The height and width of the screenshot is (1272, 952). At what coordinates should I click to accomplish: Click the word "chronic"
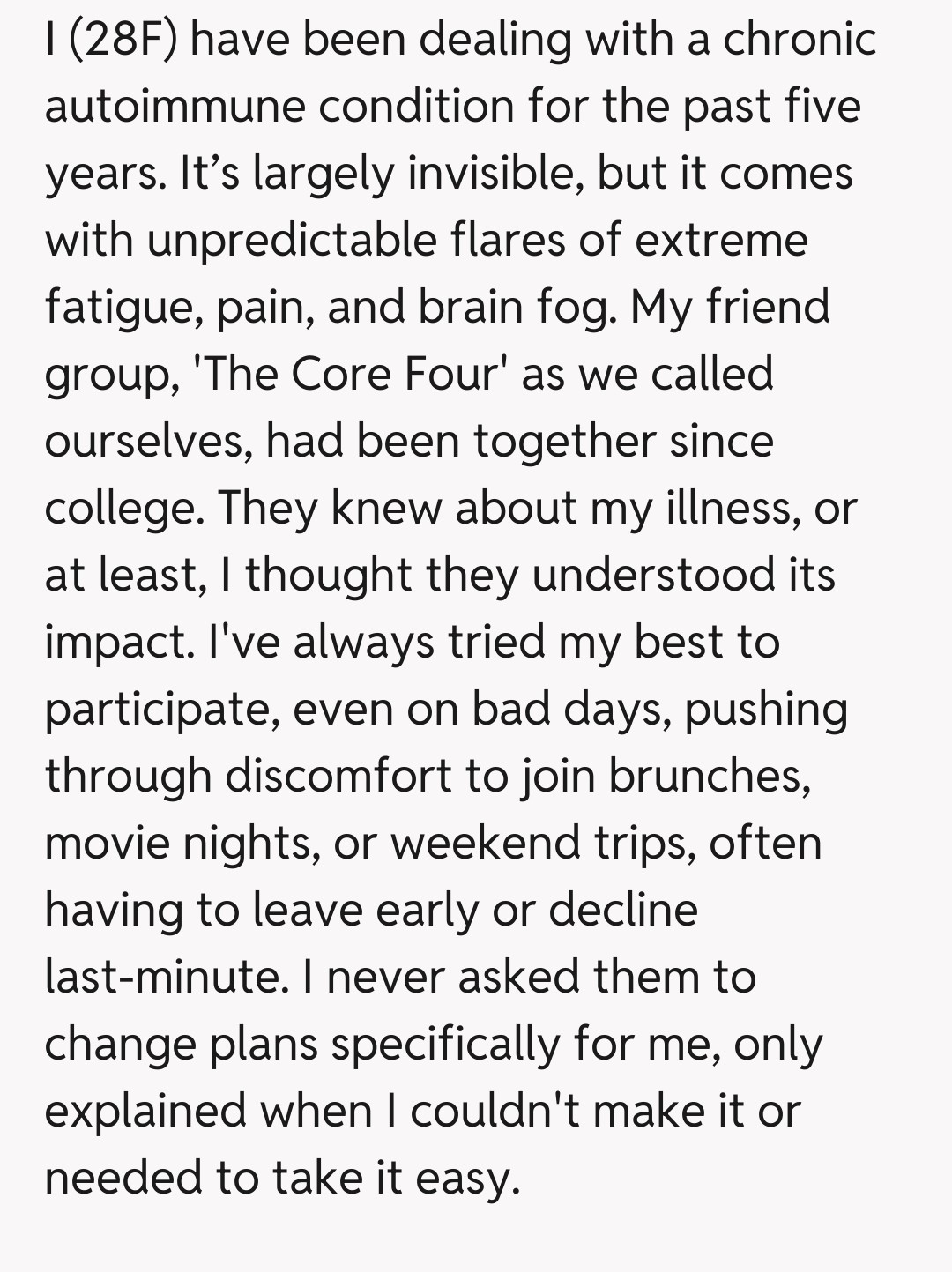(800, 41)
